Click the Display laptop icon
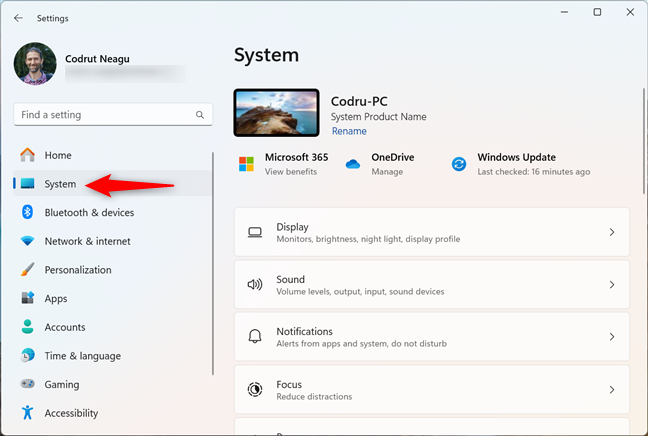 255,232
